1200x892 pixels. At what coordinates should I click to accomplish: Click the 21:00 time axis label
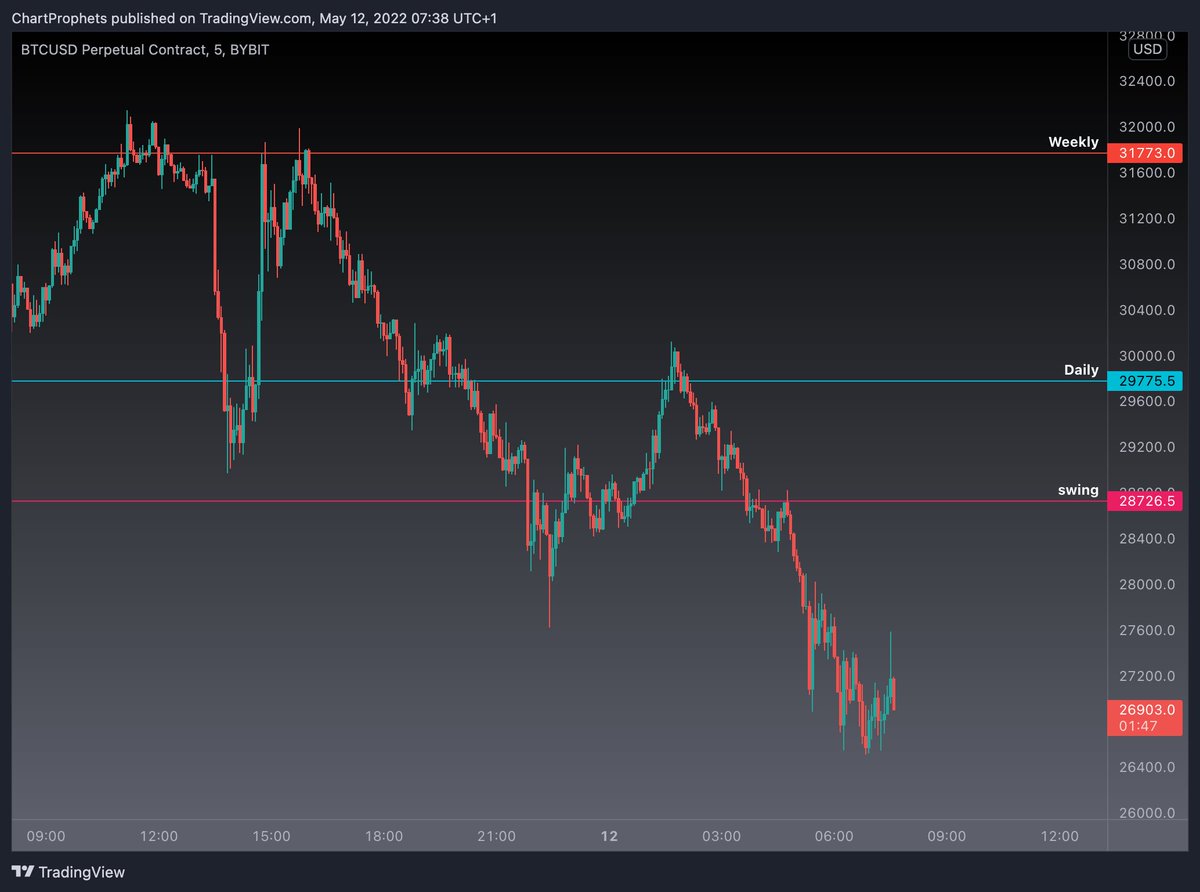click(x=496, y=836)
